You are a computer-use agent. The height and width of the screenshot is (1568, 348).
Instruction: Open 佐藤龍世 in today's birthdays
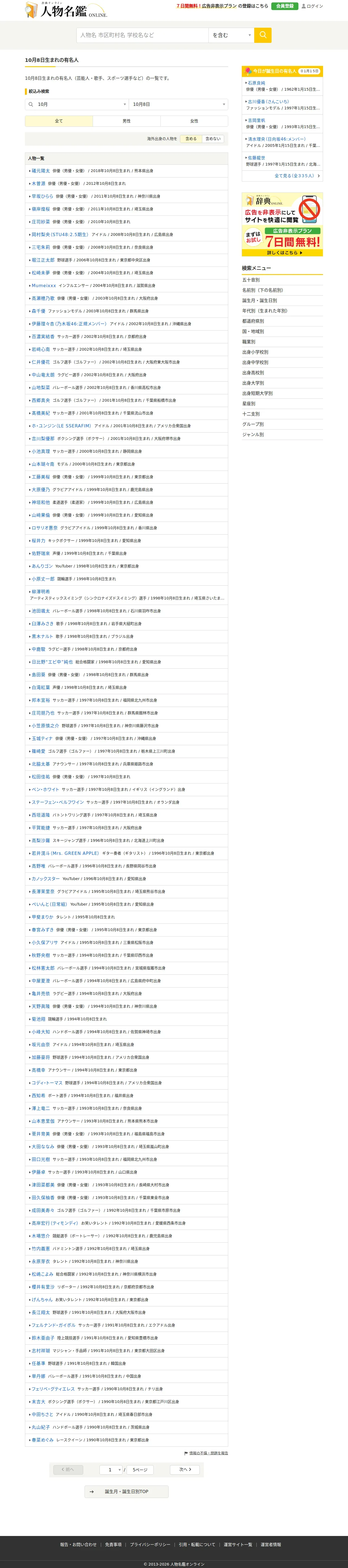257,158
